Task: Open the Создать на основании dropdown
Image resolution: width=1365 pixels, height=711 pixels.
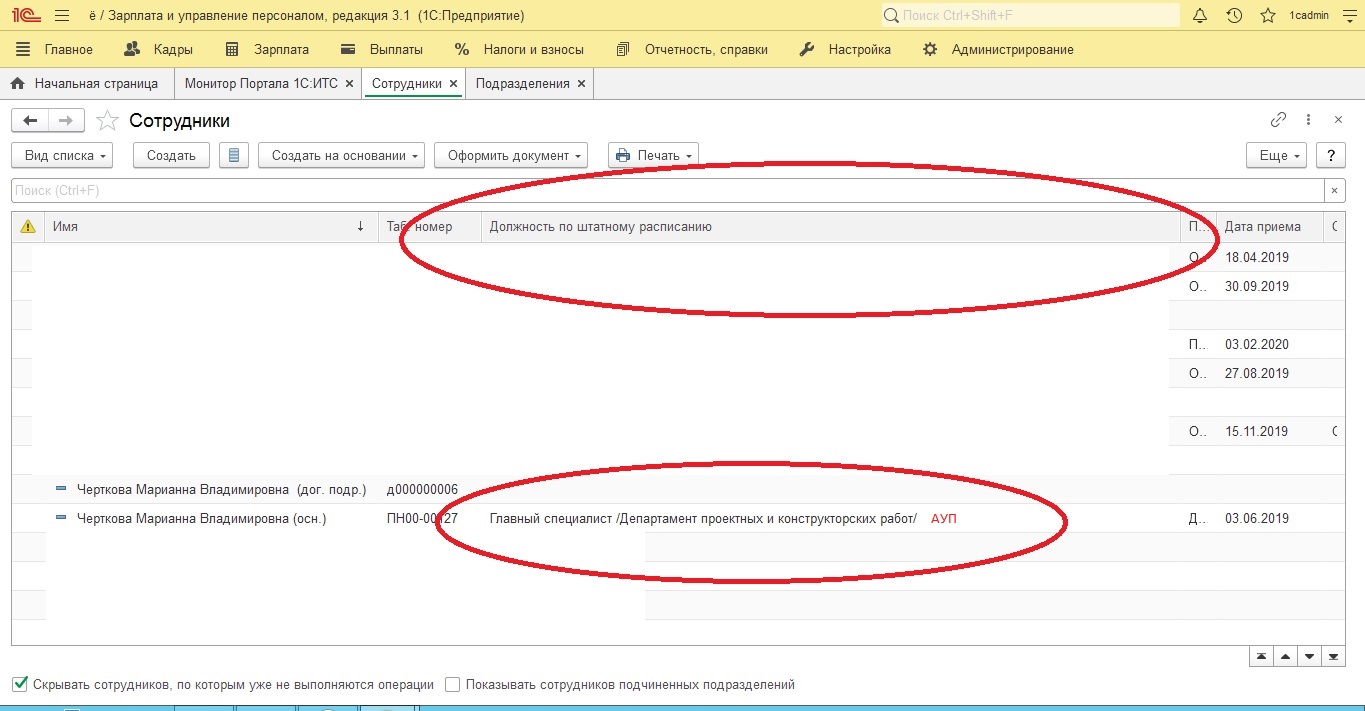Action: click(x=341, y=155)
